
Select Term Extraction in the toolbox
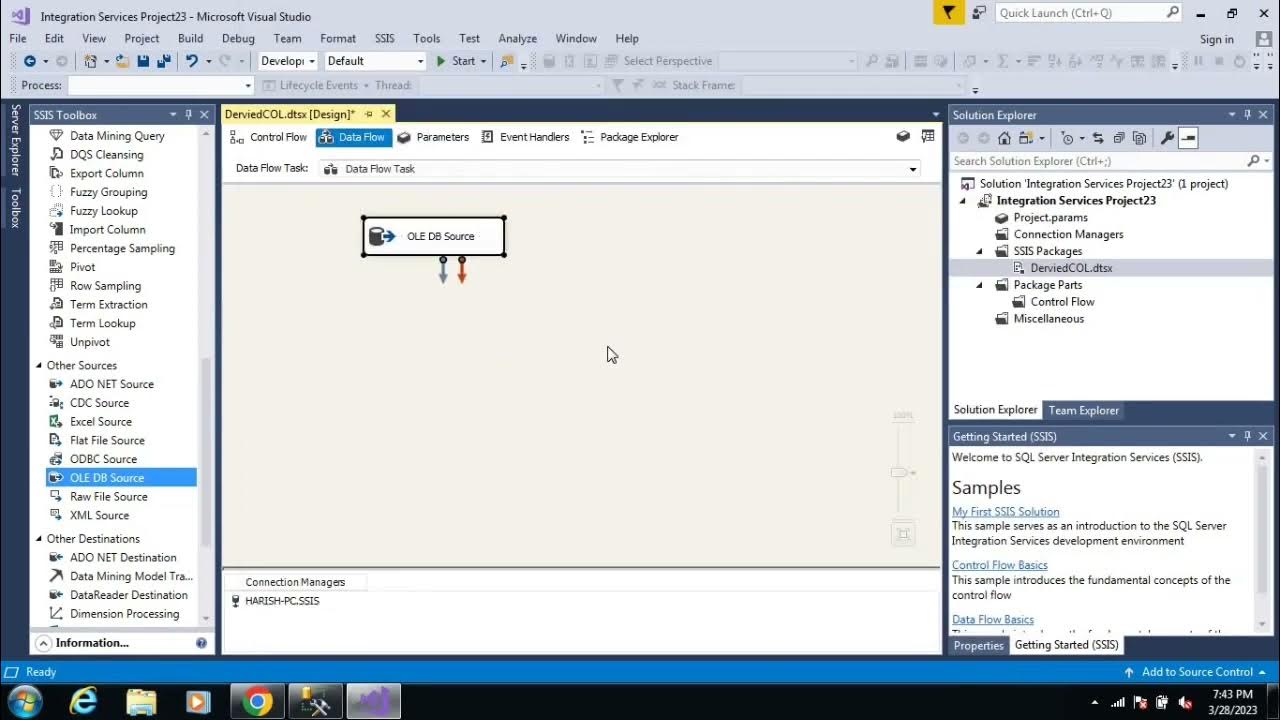pos(108,304)
